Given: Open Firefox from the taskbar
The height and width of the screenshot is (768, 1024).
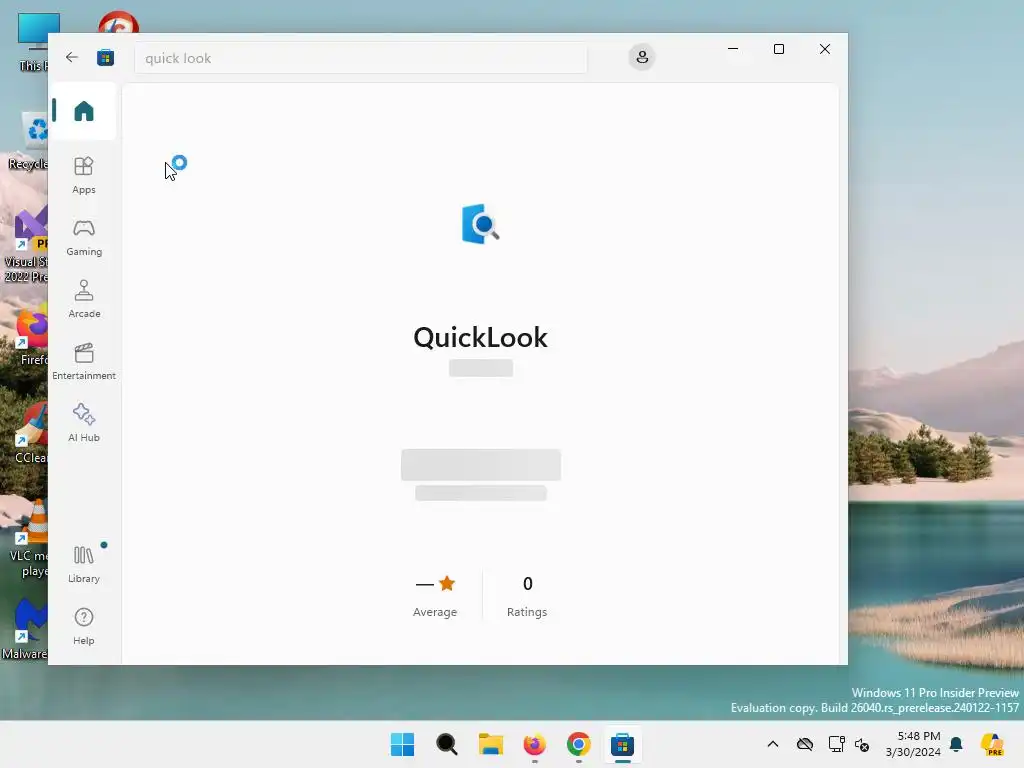Looking at the screenshot, I should click(534, 744).
